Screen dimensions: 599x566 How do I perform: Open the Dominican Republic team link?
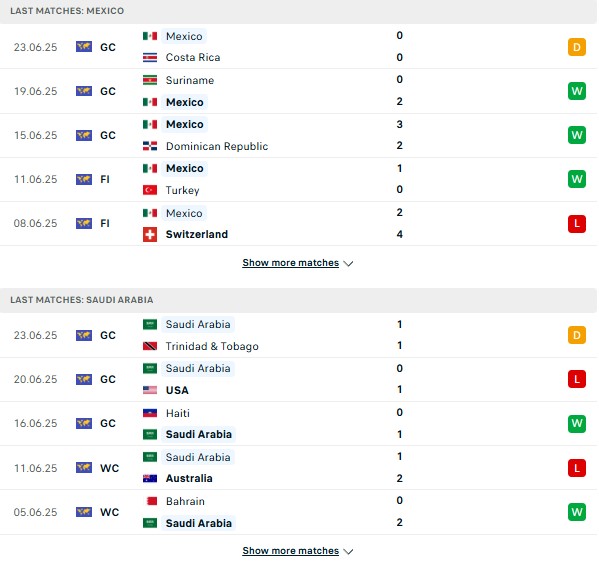(217, 146)
